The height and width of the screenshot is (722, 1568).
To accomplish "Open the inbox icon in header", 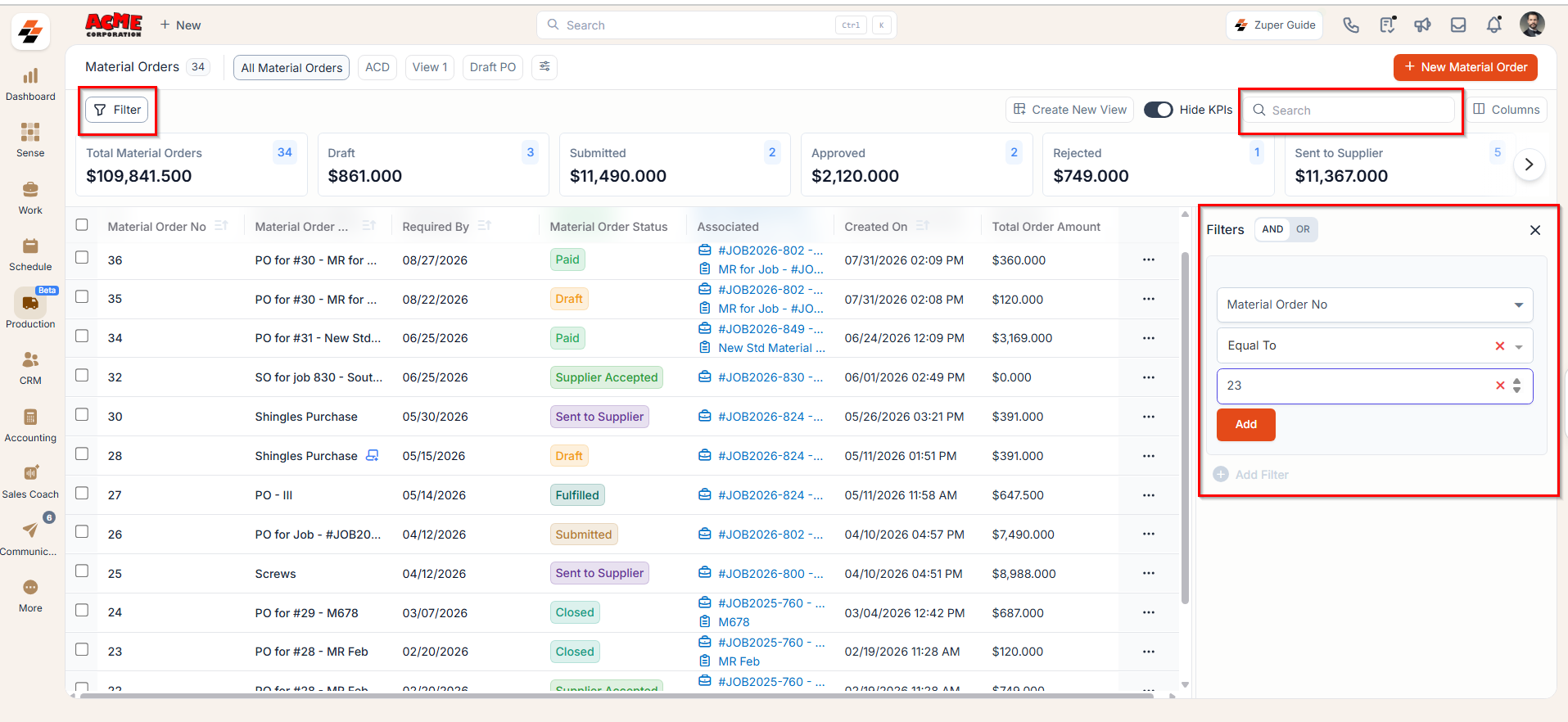I will (x=1458, y=25).
